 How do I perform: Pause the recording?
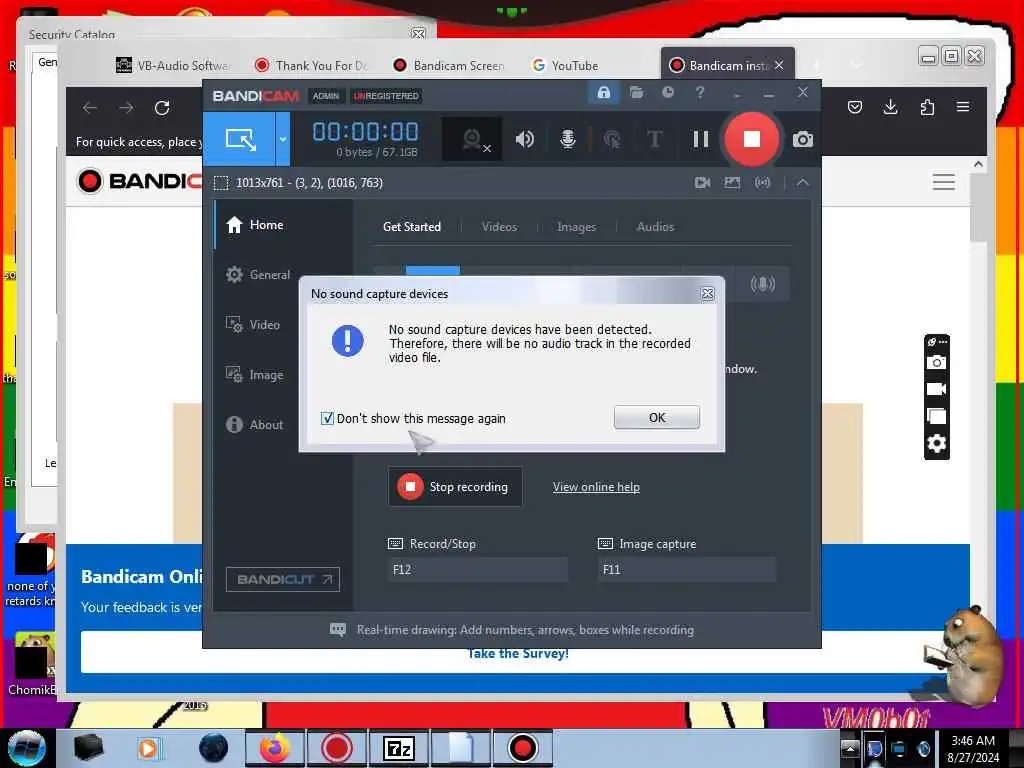pyautogui.click(x=701, y=139)
